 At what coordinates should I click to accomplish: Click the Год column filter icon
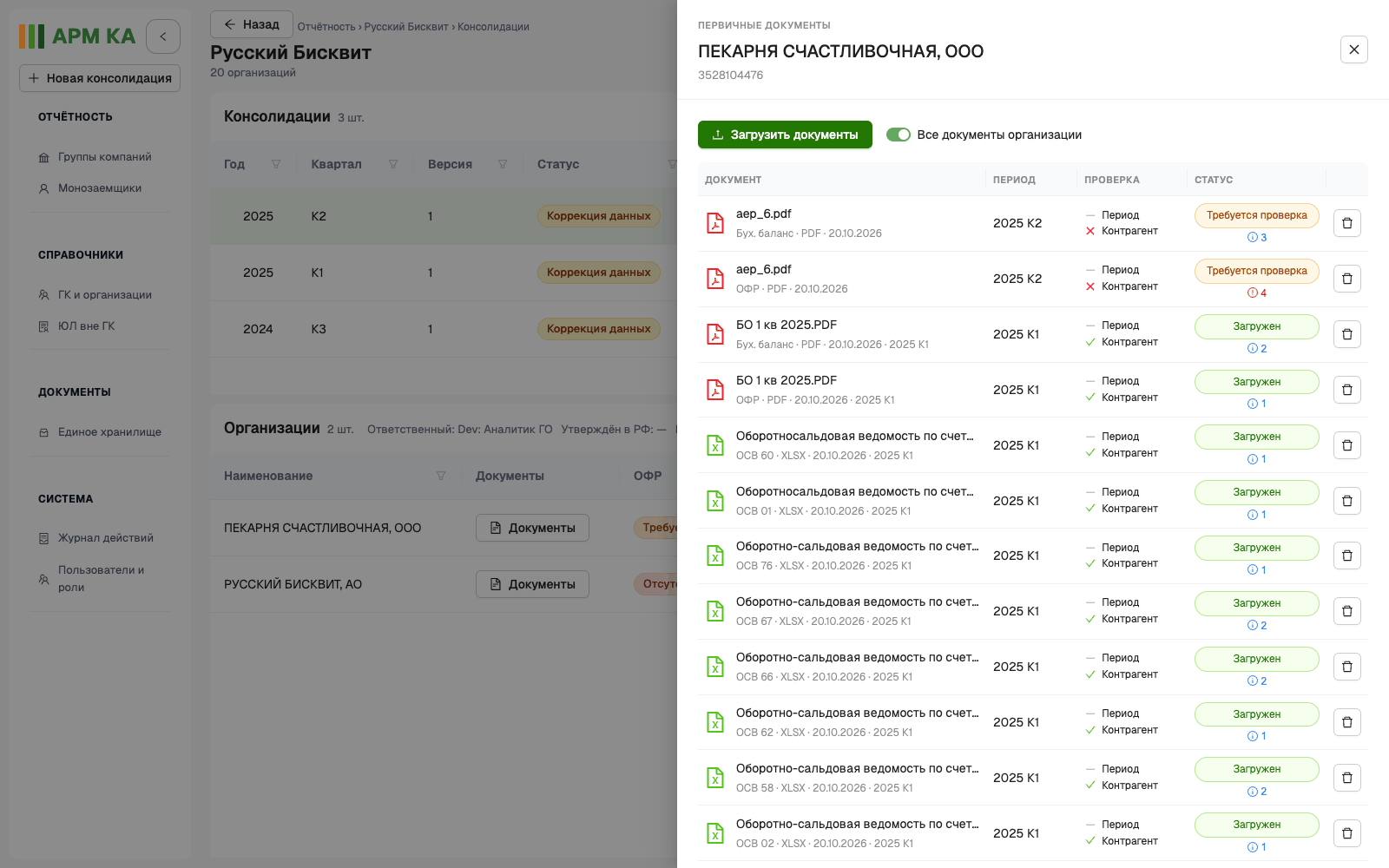coord(276,164)
